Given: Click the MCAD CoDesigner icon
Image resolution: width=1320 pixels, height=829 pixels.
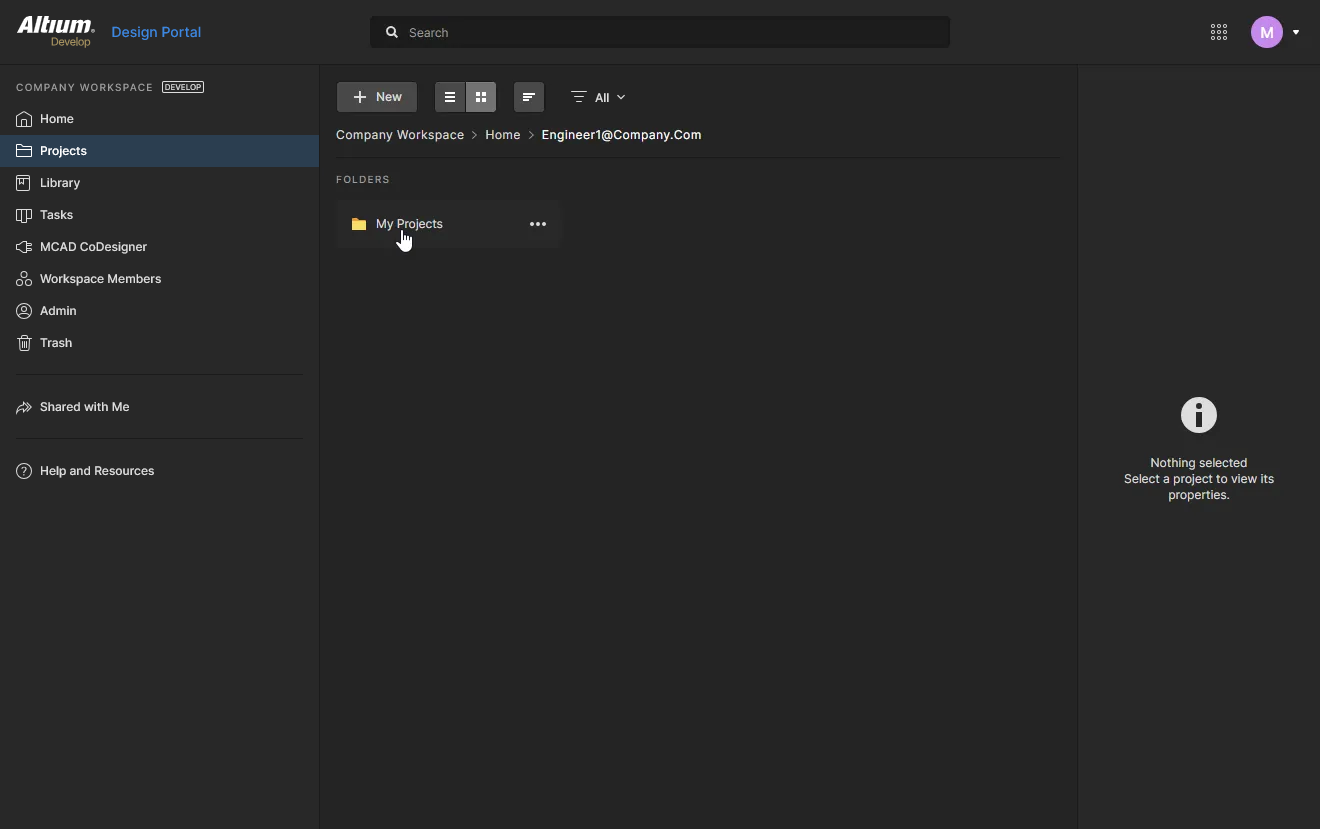Looking at the screenshot, I should pos(24,247).
